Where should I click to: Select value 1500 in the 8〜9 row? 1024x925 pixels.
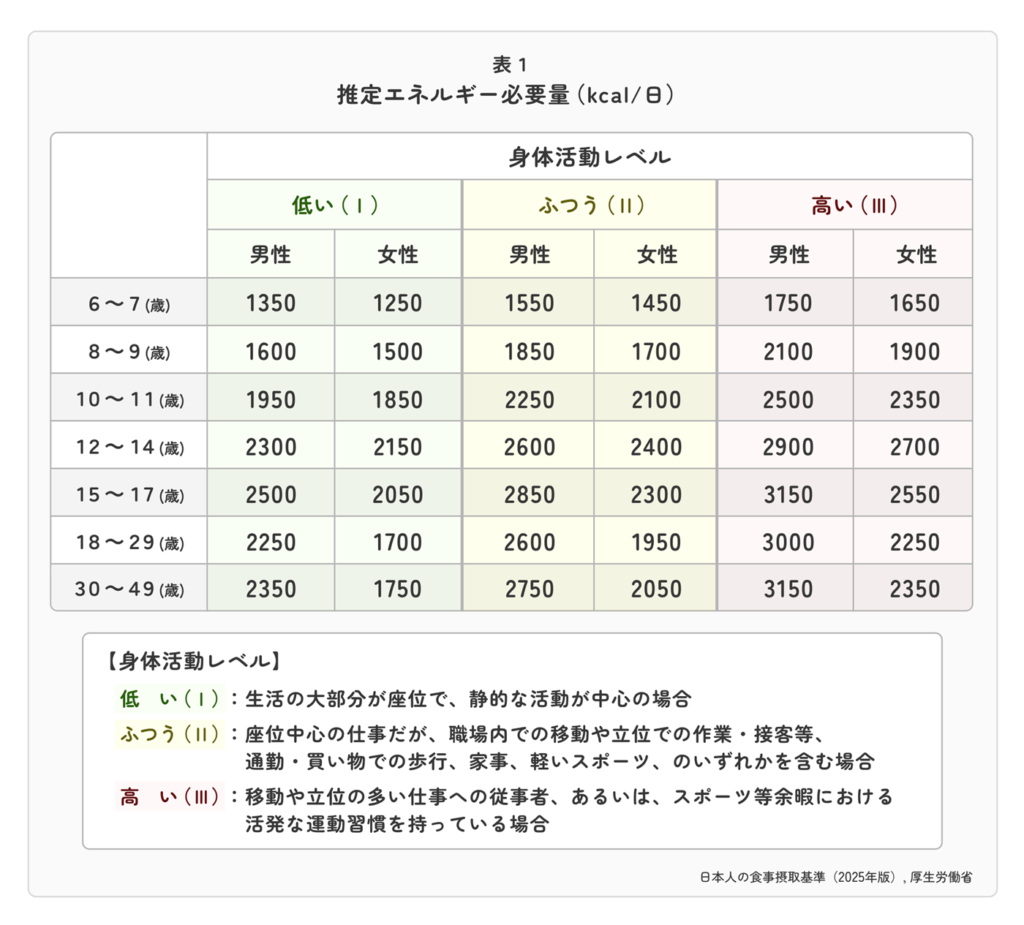point(398,352)
